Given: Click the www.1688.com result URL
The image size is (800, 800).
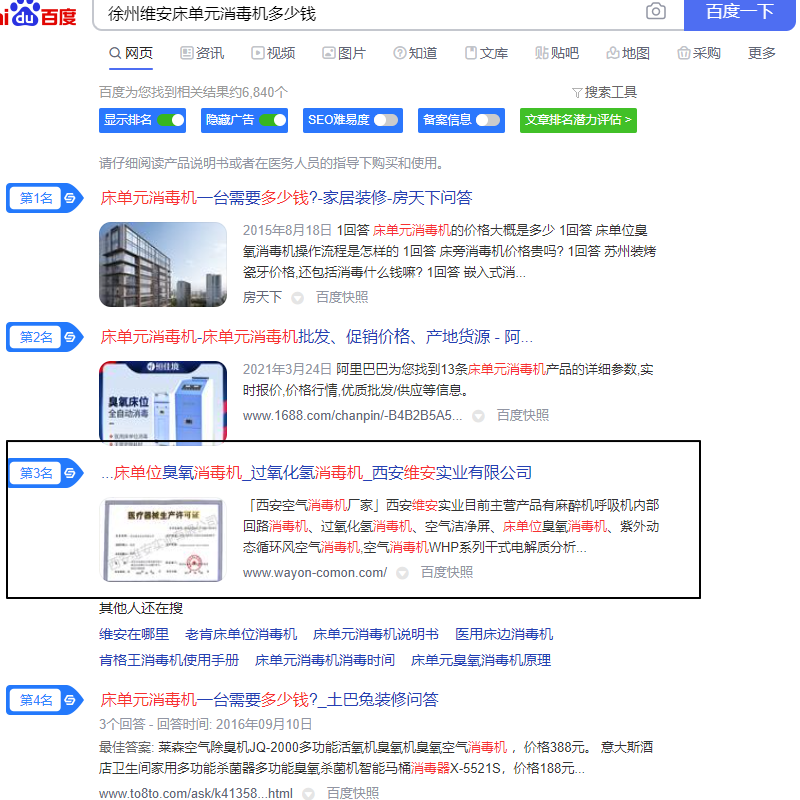Looking at the screenshot, I should 353,416.
